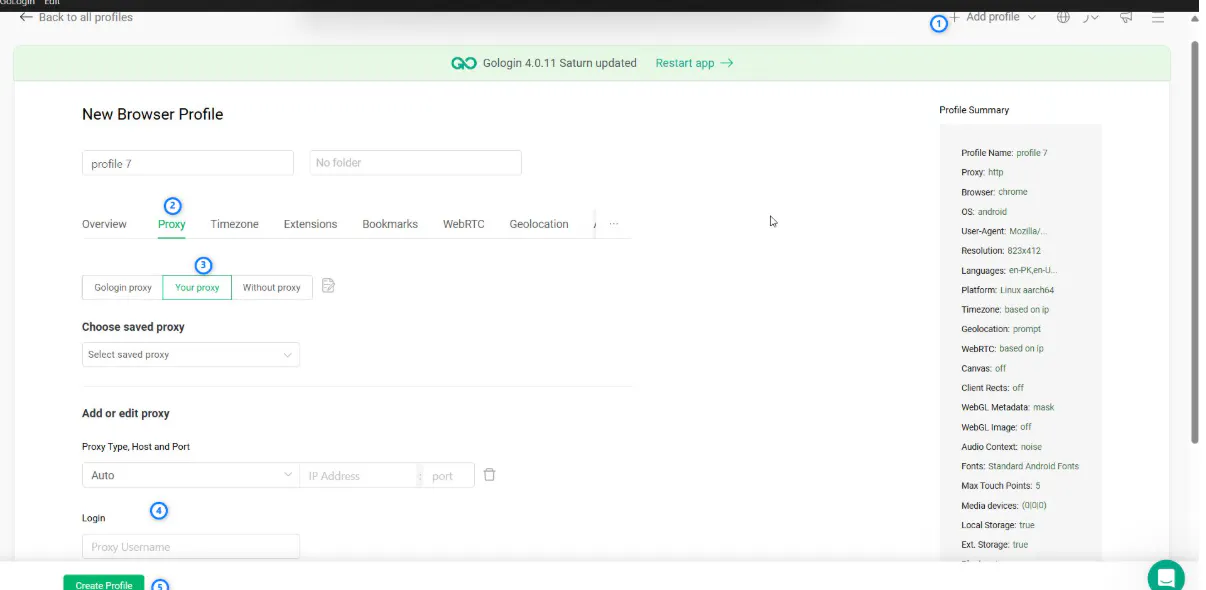Open the chat support bubble icon
Screen dimensions: 1206x590
coord(1166,576)
